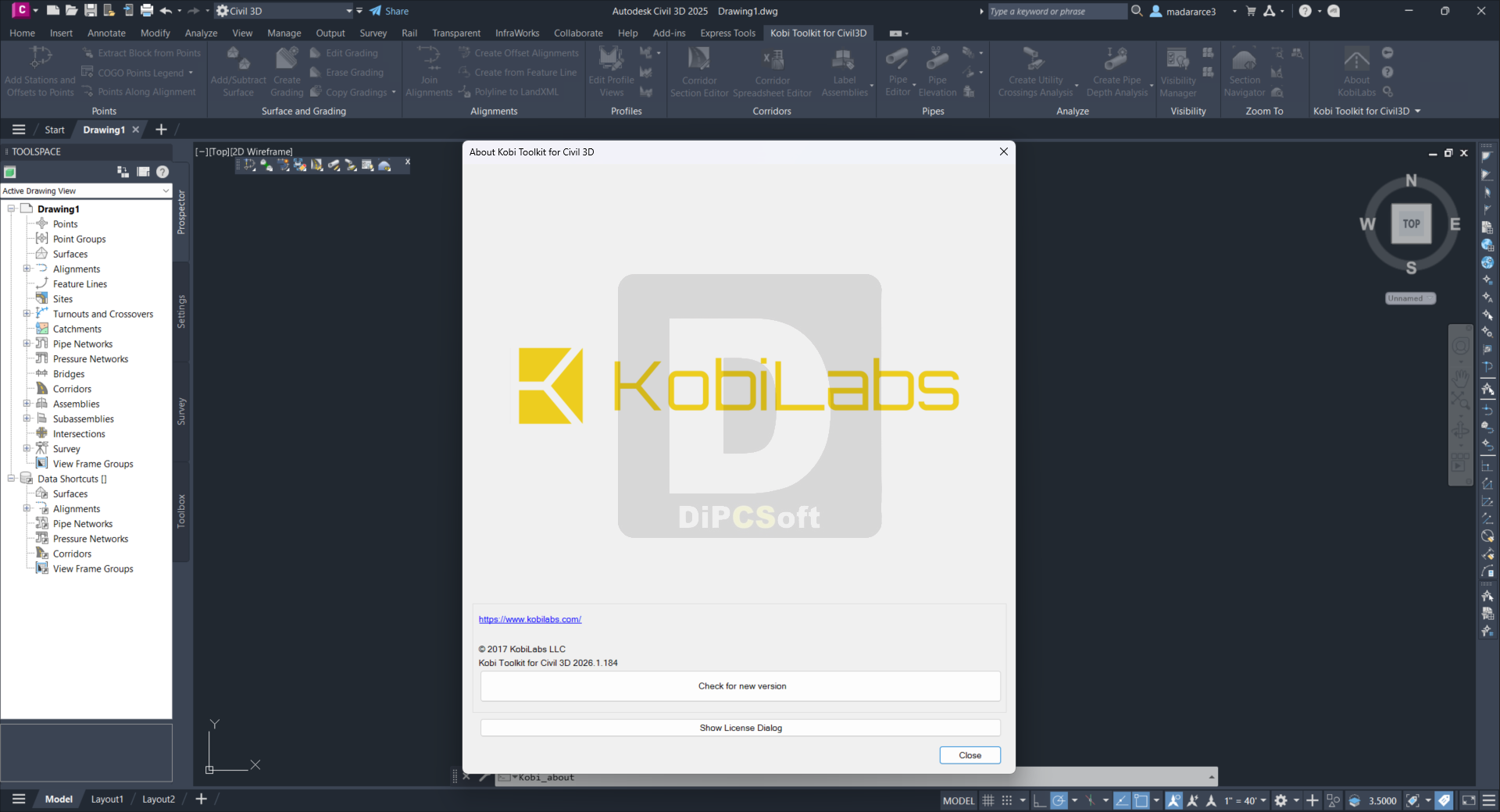Screen dimensions: 1500x812
Task: Click the new drawing tab plus button
Action: [x=161, y=130]
